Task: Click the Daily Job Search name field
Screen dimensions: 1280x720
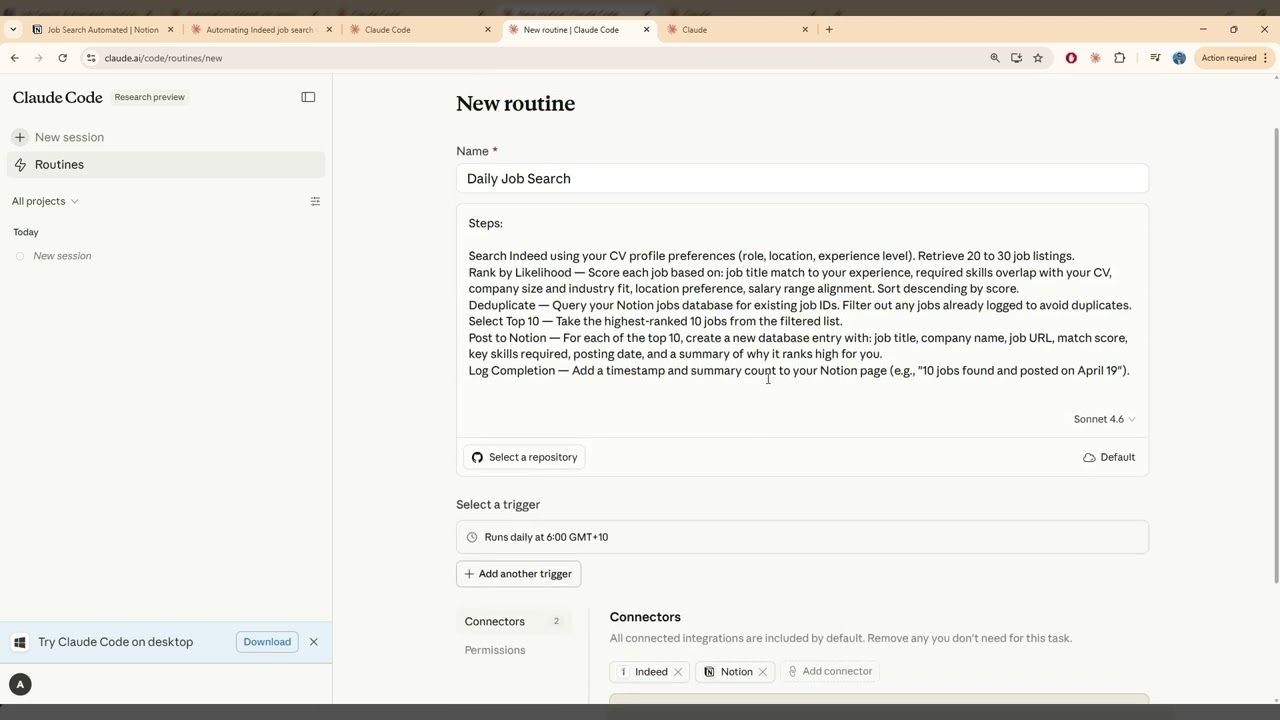Action: point(802,179)
